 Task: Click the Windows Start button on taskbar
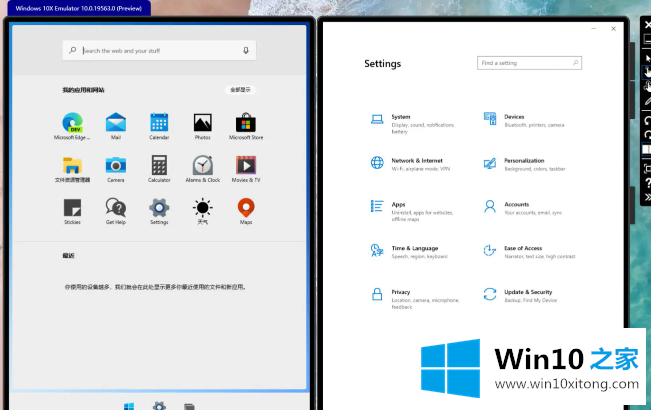point(129,406)
